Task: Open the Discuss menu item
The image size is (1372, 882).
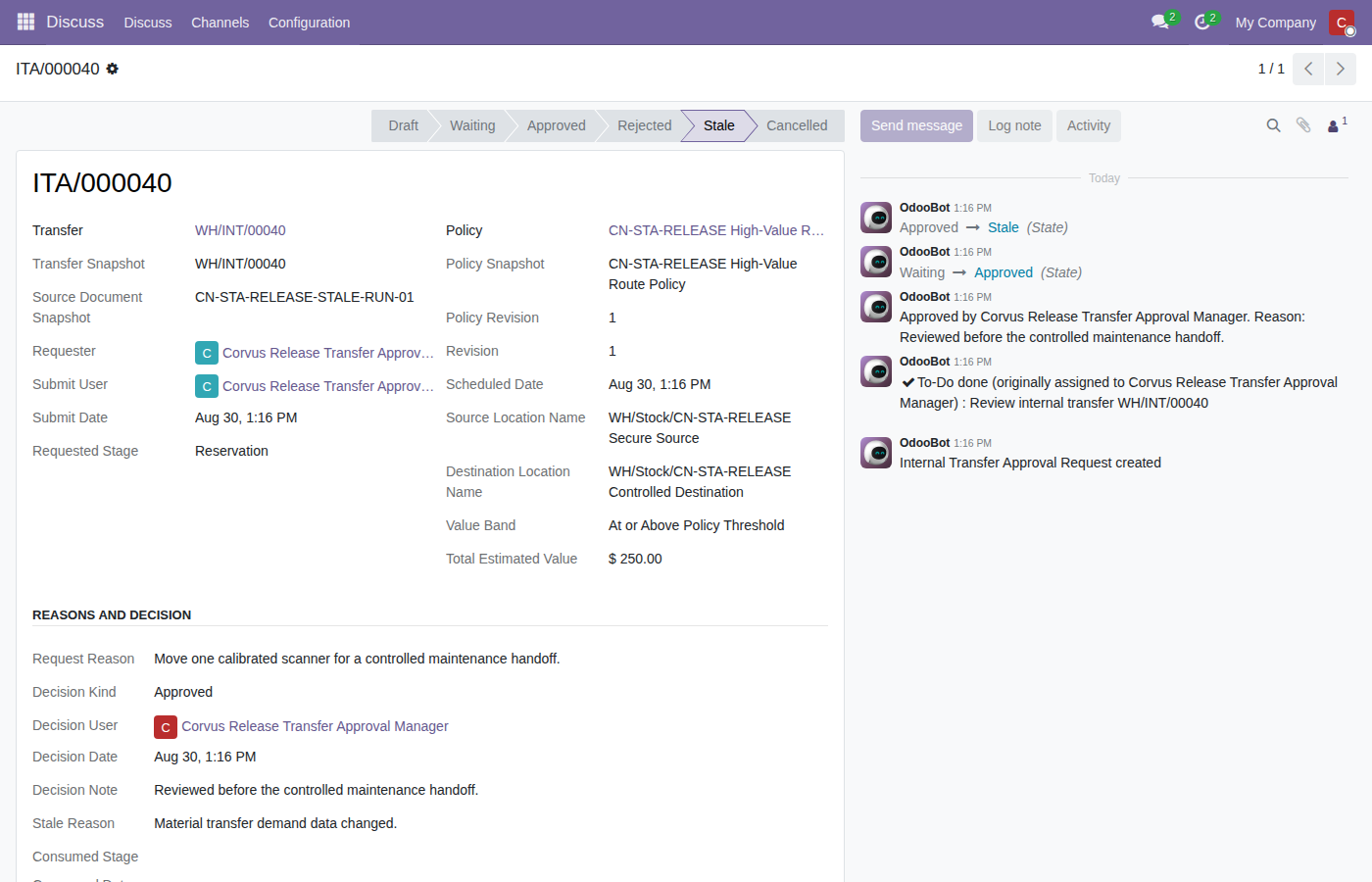Action: [148, 22]
